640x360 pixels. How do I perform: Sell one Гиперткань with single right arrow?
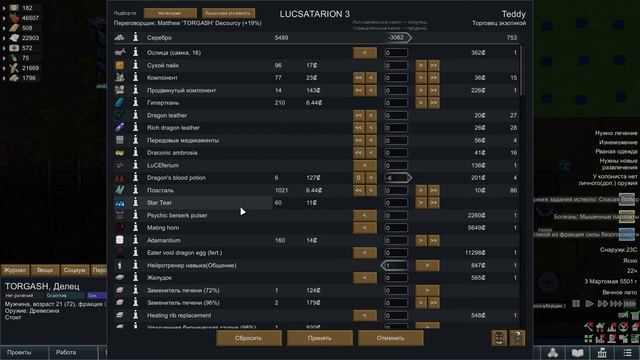click(421, 102)
